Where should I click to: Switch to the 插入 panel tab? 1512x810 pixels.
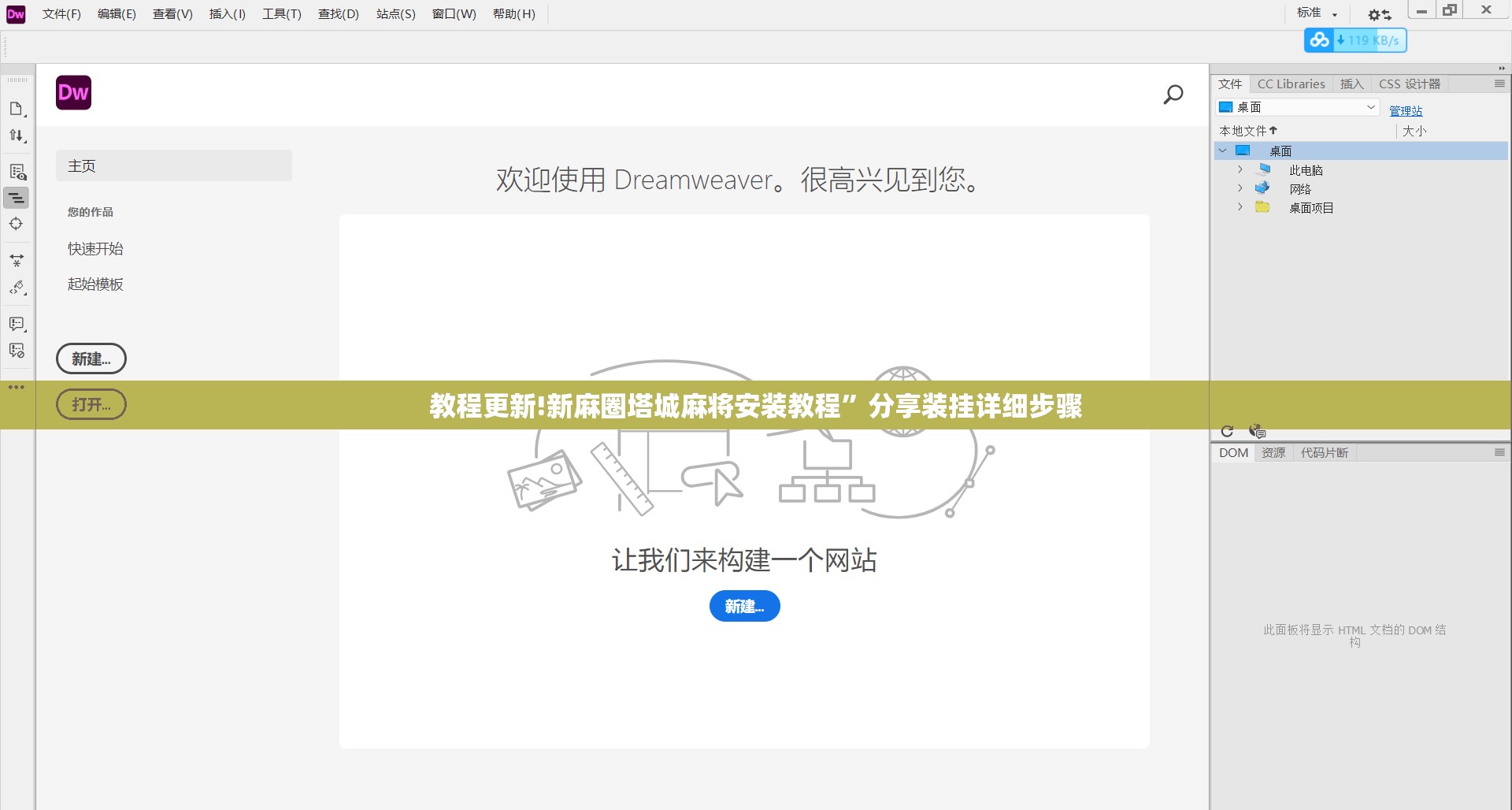coord(1351,84)
